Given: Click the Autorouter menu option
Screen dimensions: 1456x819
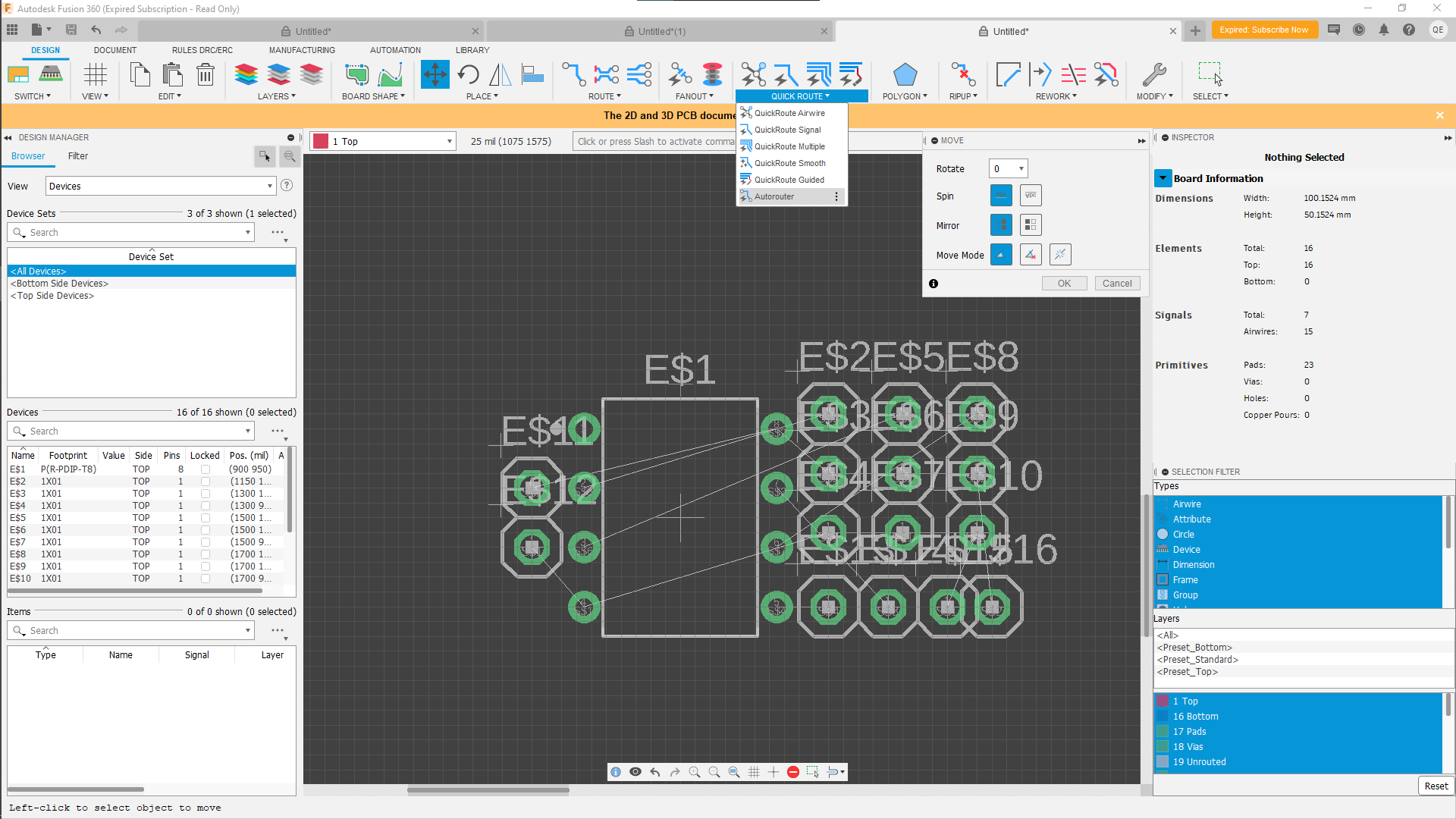Looking at the screenshot, I should [x=774, y=196].
